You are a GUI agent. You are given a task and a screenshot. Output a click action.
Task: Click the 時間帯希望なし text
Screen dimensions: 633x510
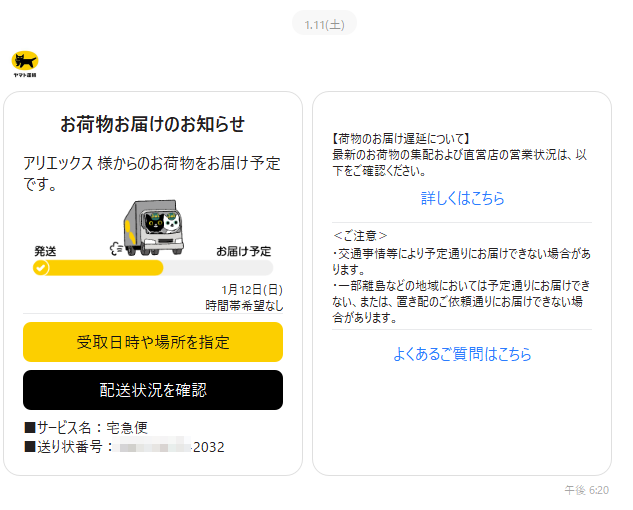244,305
